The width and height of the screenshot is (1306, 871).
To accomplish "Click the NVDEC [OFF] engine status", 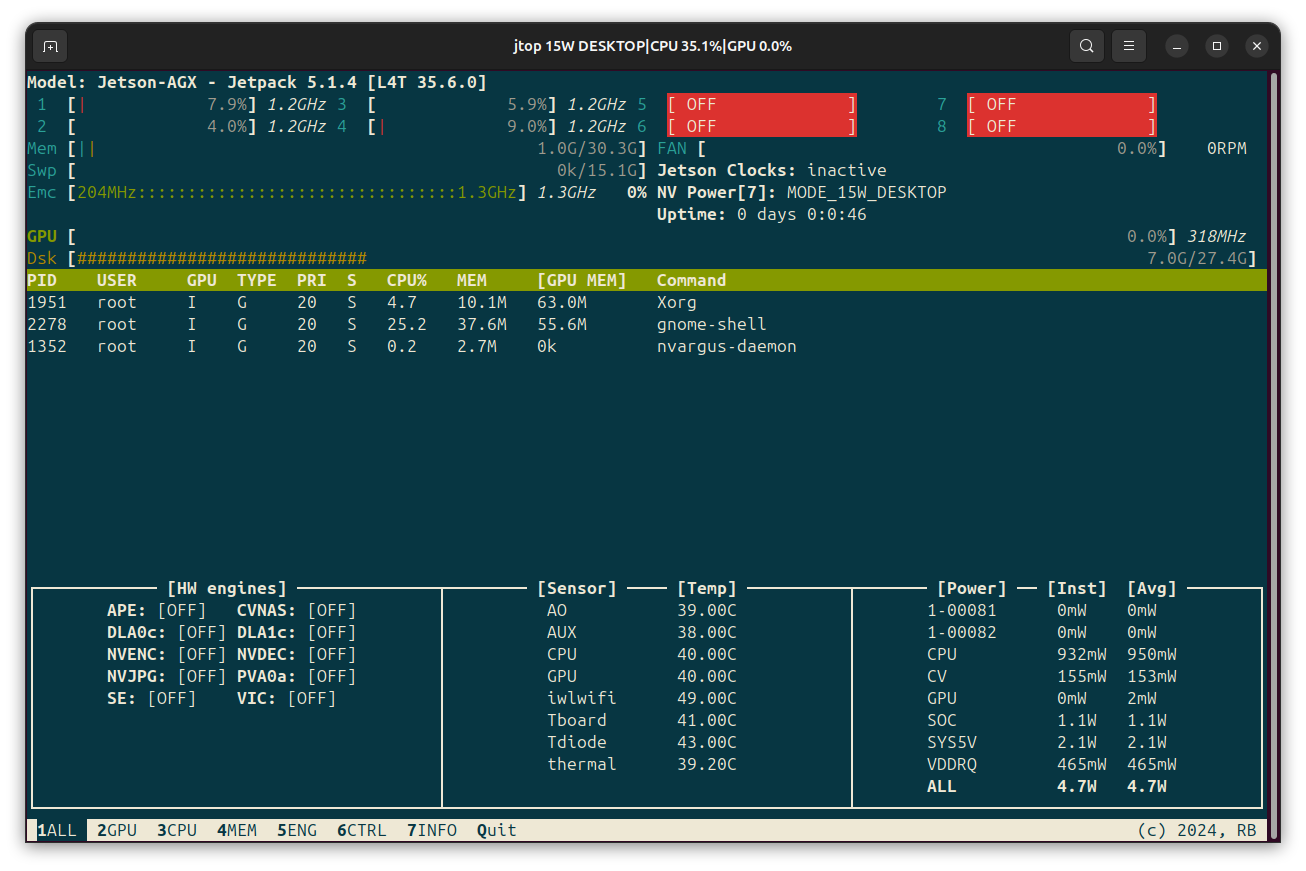I will (x=297, y=654).
